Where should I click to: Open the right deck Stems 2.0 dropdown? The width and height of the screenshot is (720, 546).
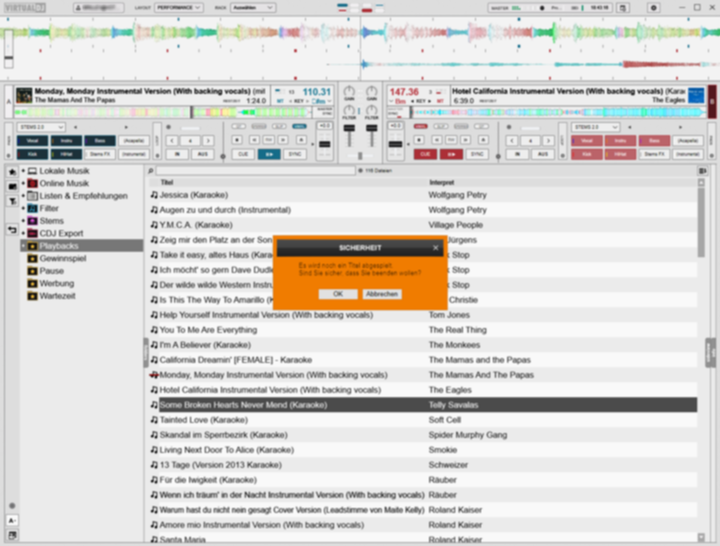click(595, 127)
